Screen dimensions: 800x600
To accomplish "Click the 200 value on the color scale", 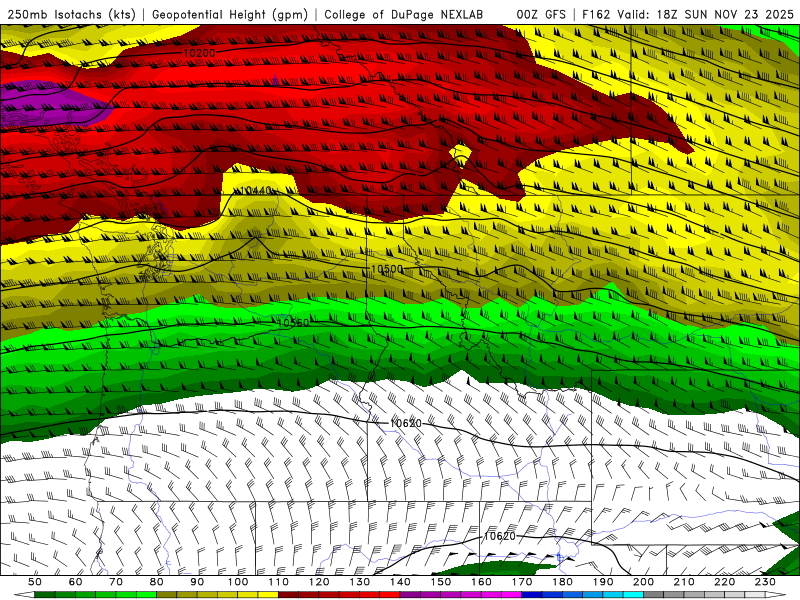I will point(643,582).
